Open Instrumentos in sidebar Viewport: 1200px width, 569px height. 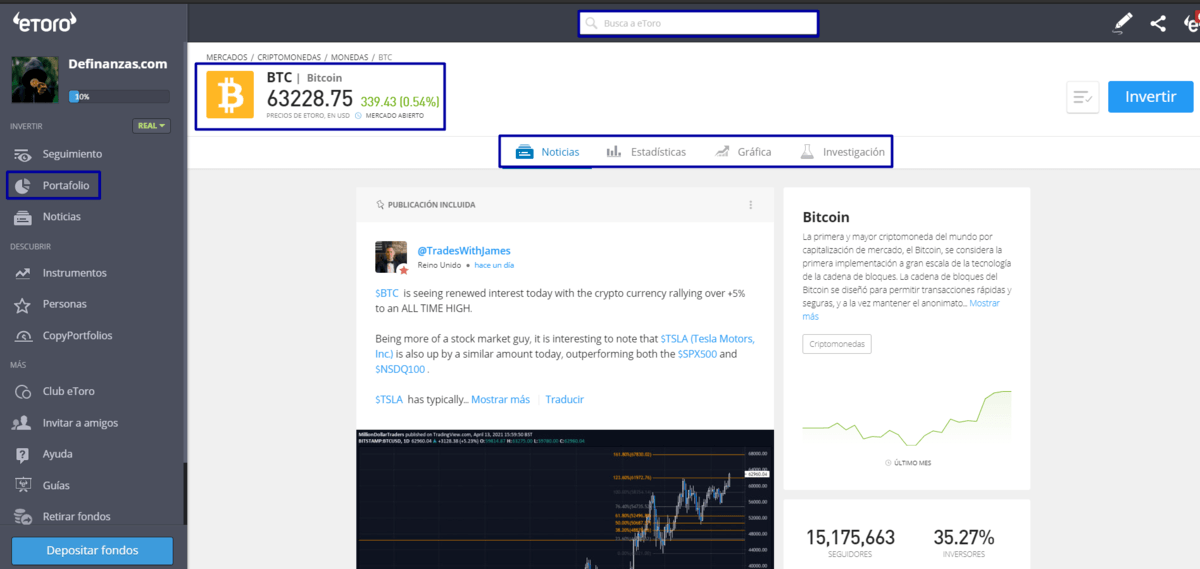[x=74, y=273]
